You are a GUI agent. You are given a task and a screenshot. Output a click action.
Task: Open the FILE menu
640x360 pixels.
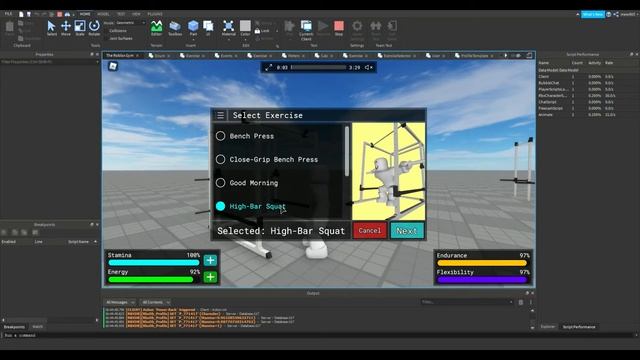pyautogui.click(x=8, y=14)
